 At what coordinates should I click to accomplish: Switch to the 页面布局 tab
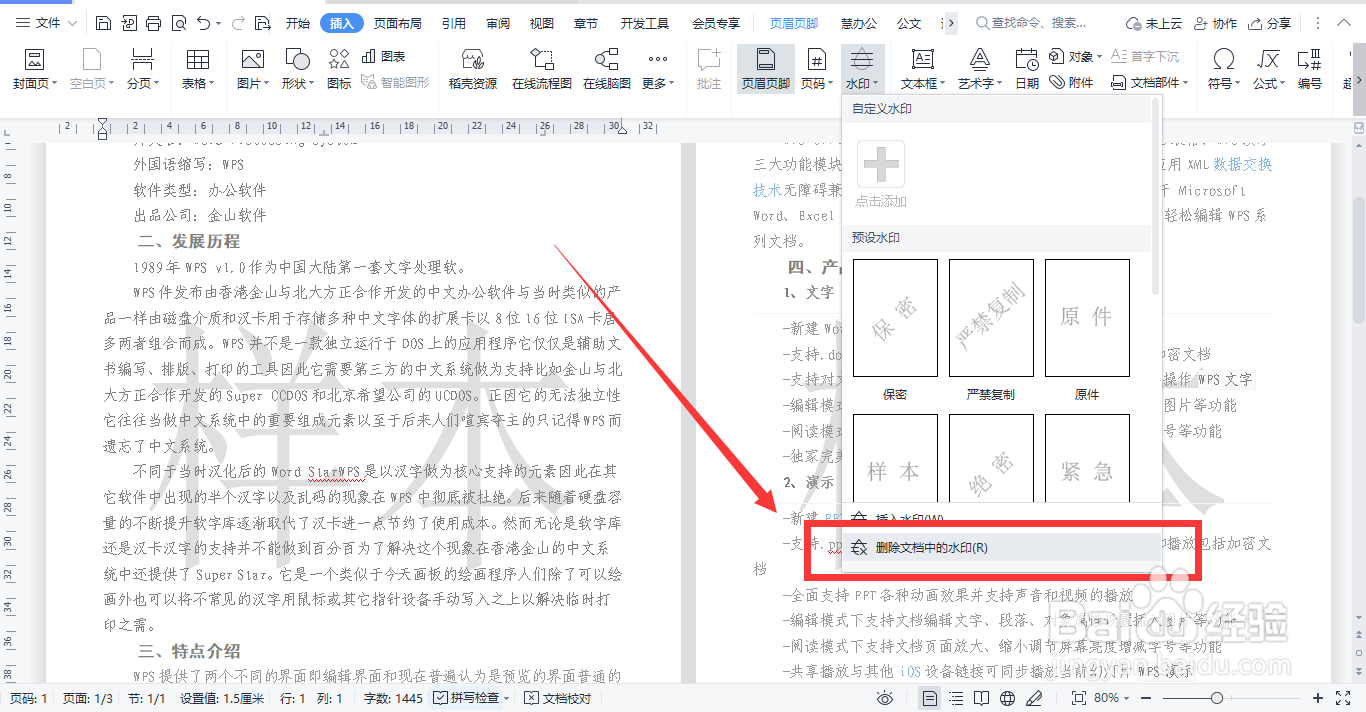coord(398,23)
